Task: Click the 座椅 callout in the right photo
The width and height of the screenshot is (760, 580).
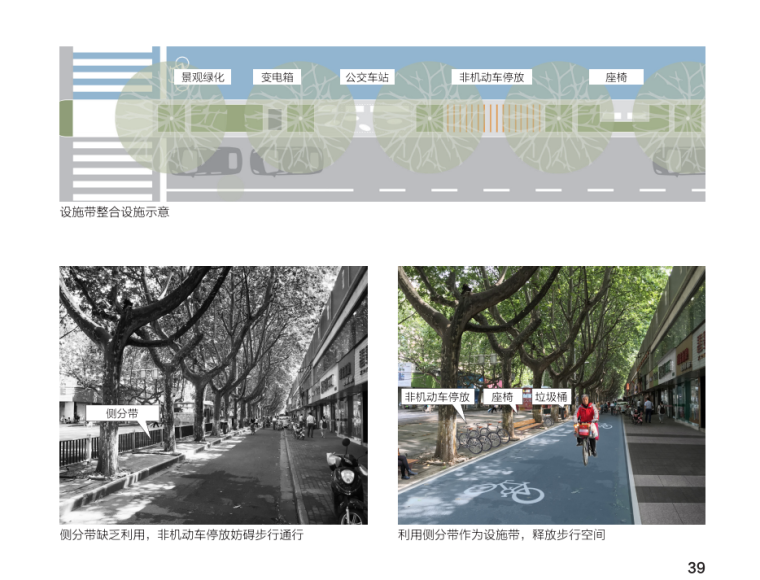Action: pyautogui.click(x=502, y=397)
